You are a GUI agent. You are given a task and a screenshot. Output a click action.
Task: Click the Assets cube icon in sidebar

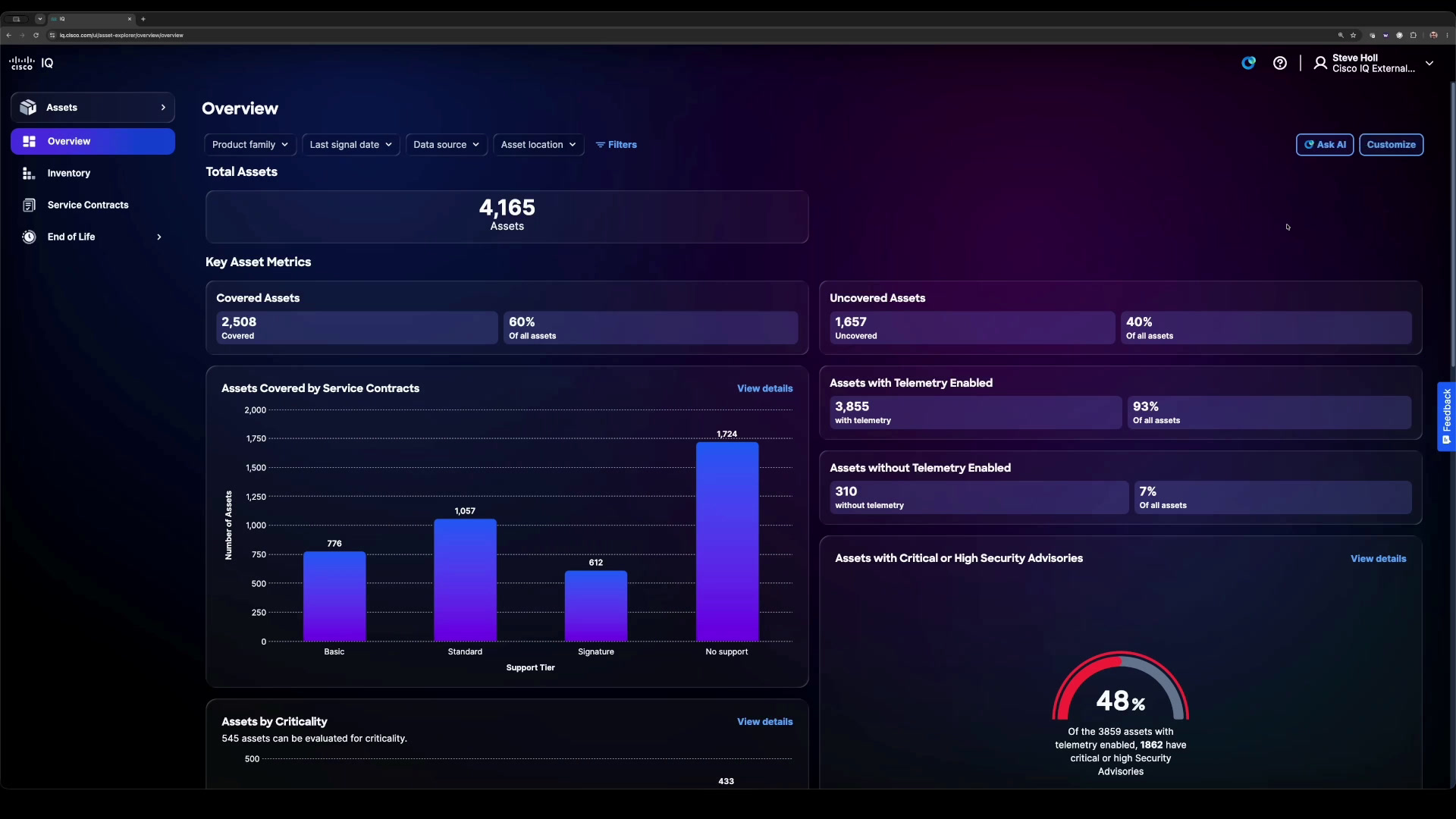28,108
